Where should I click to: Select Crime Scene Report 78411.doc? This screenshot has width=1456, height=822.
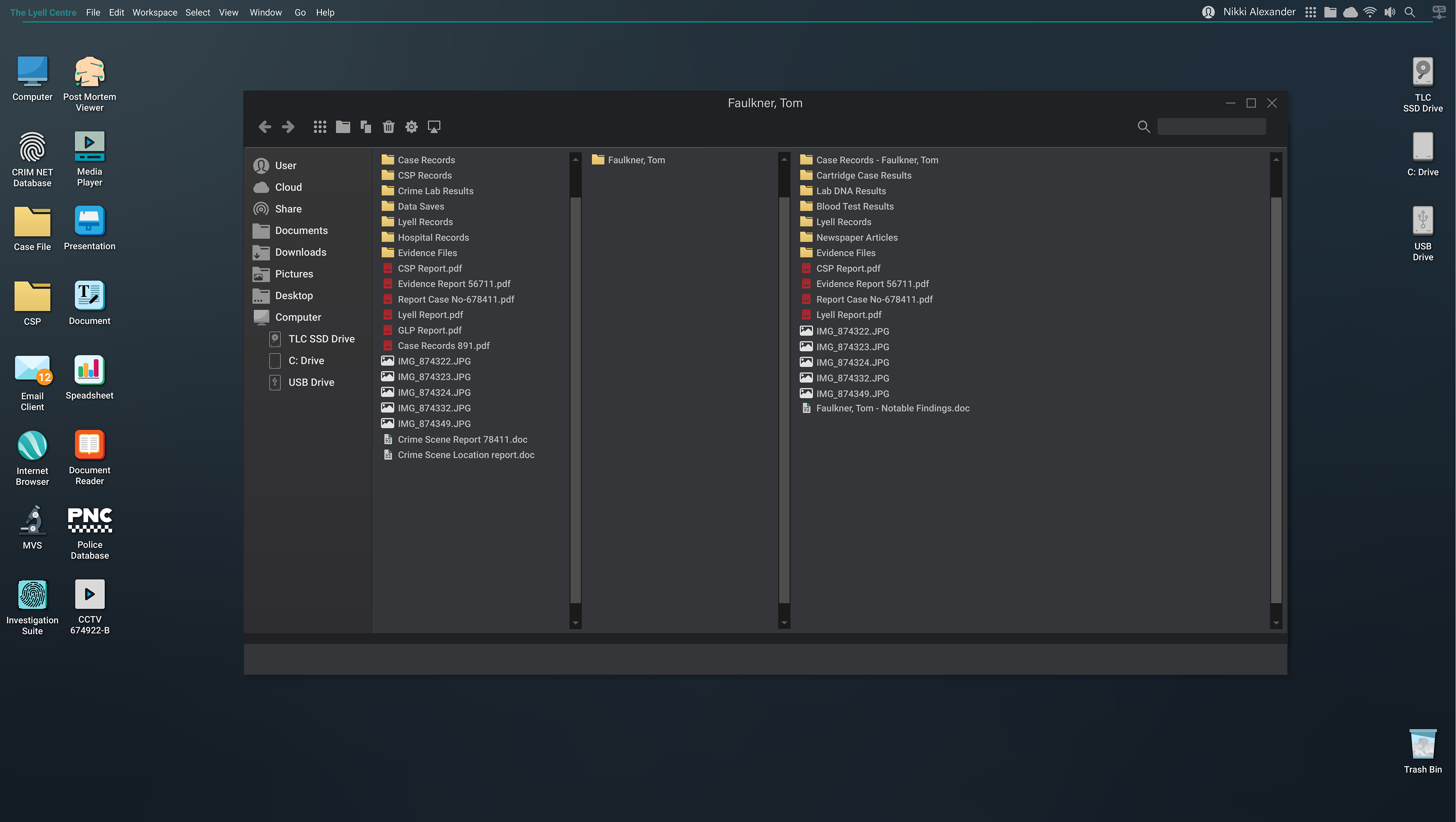coord(455,440)
